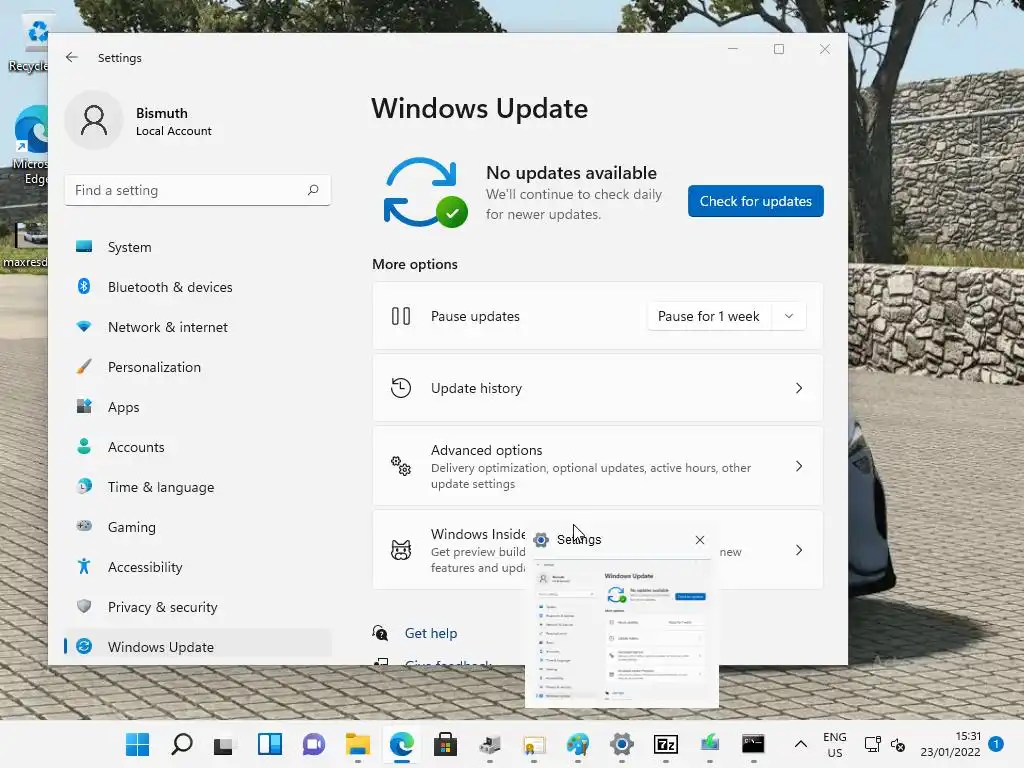The width and height of the screenshot is (1024, 768).
Task: Click the Get help link
Action: click(x=431, y=633)
